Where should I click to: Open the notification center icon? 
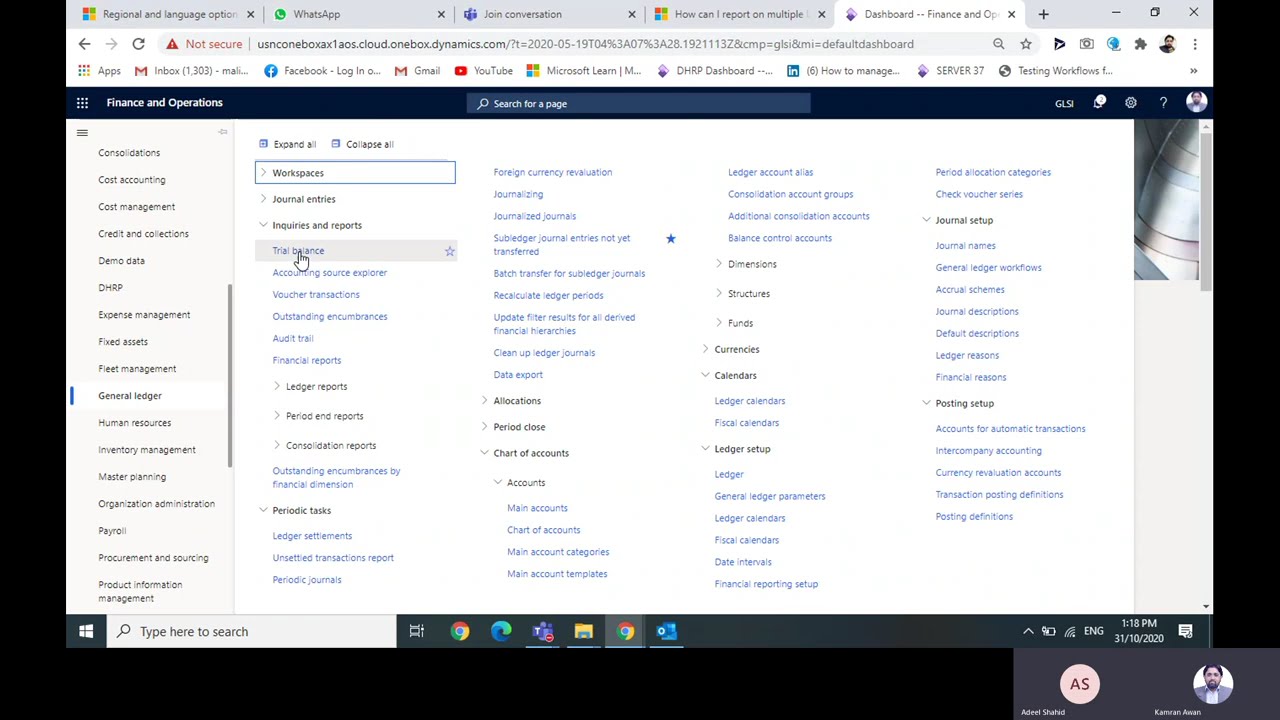[1185, 631]
